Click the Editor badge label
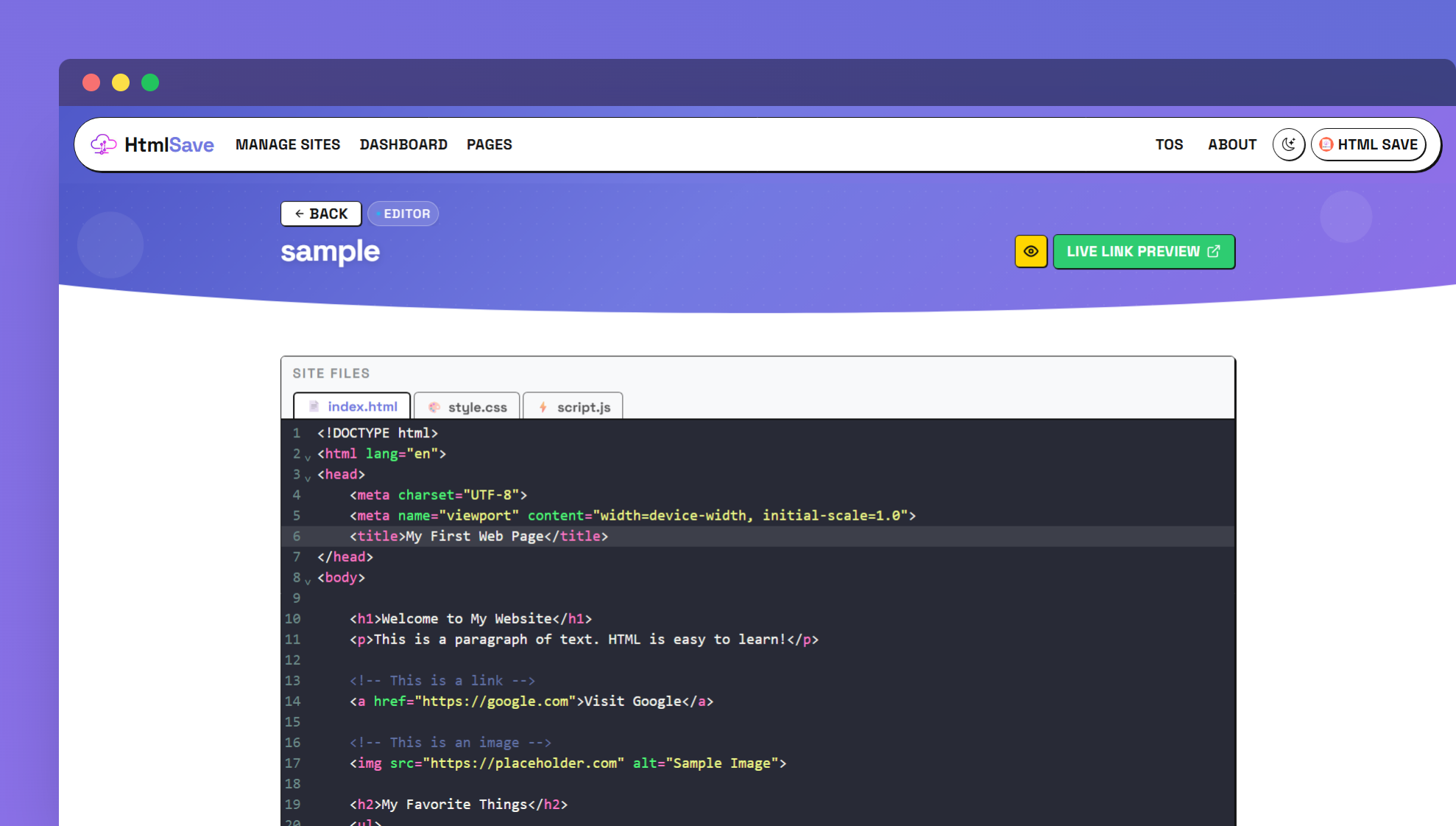1456x826 pixels. [x=403, y=213]
